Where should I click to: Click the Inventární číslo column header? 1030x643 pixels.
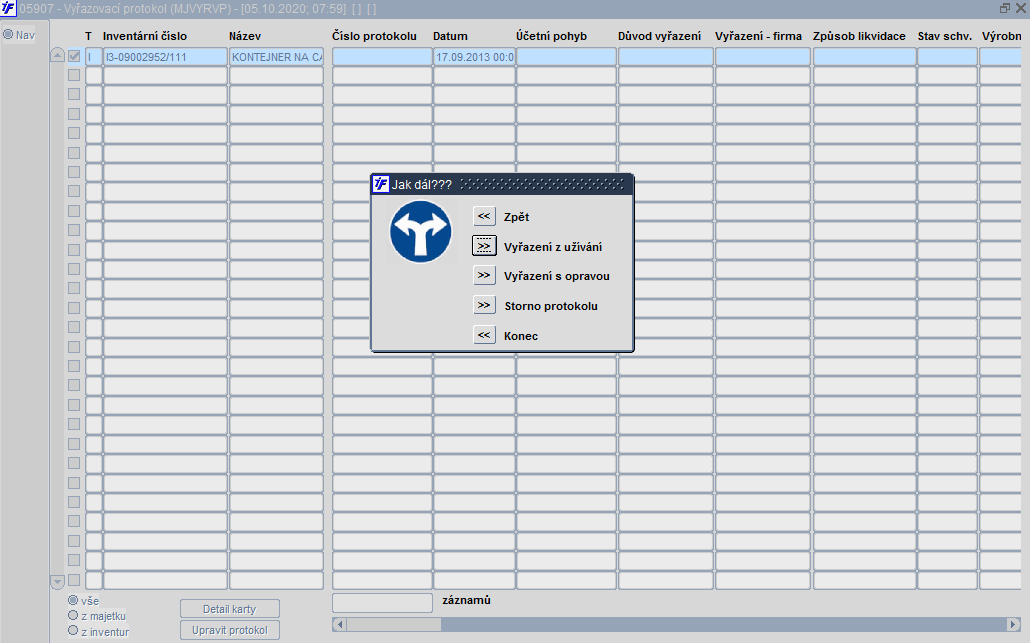[x=145, y=36]
